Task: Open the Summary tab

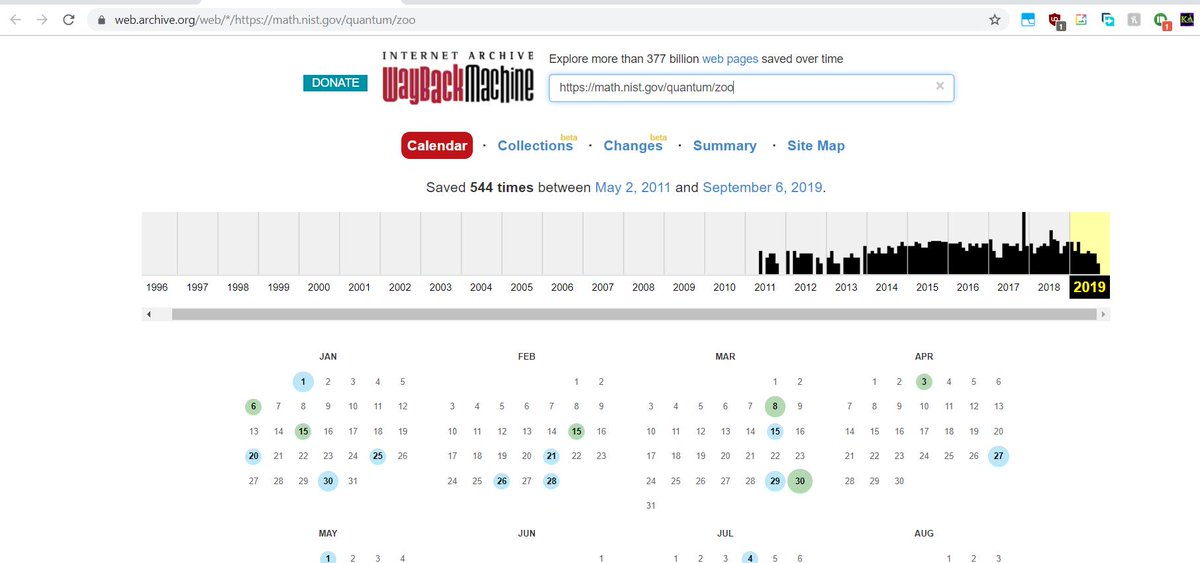Action: pyautogui.click(x=725, y=146)
